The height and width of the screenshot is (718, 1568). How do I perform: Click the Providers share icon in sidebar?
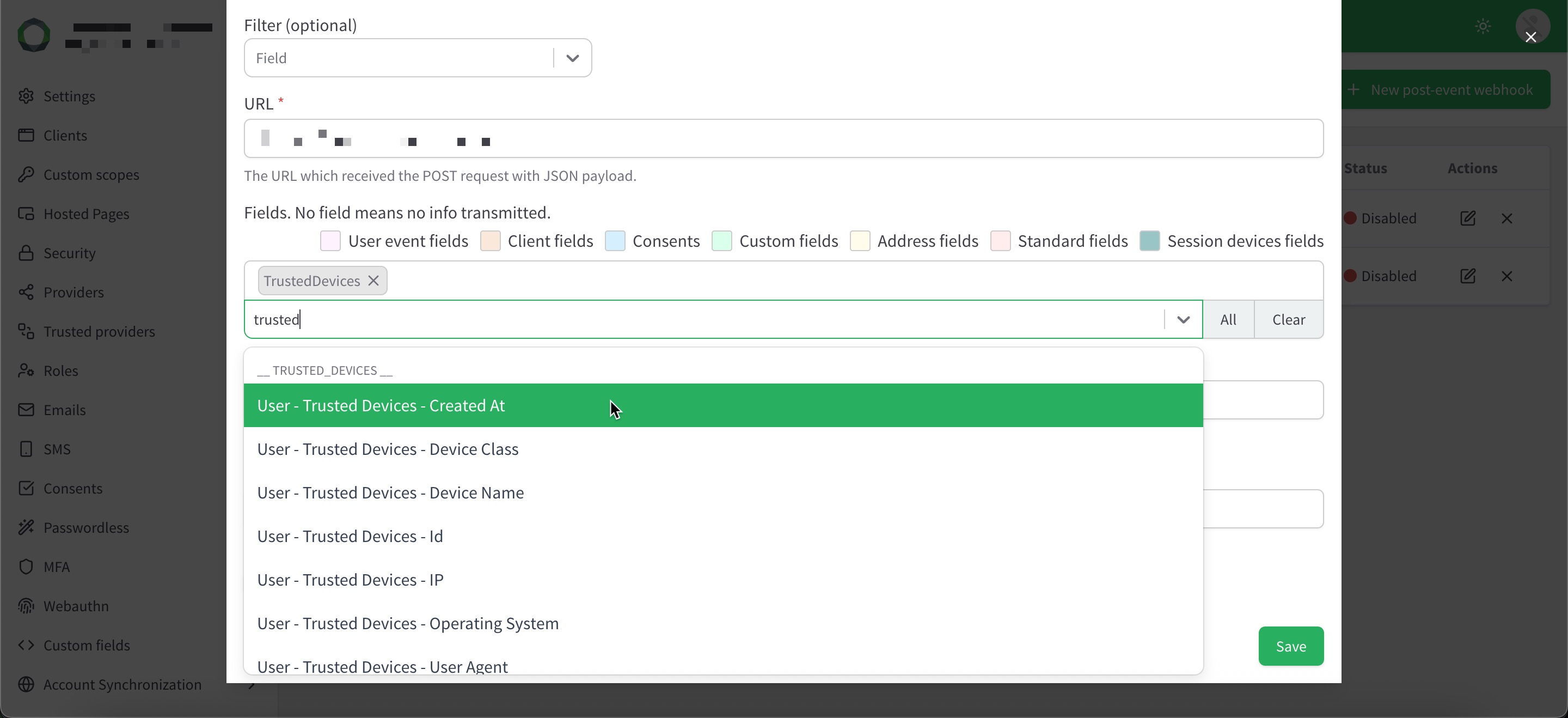[x=26, y=293]
